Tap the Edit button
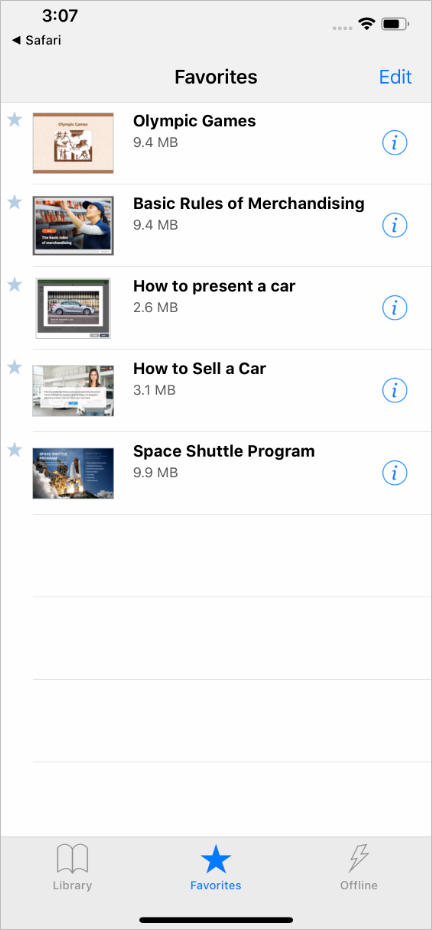Viewport: 432px width, 930px height. pos(395,77)
